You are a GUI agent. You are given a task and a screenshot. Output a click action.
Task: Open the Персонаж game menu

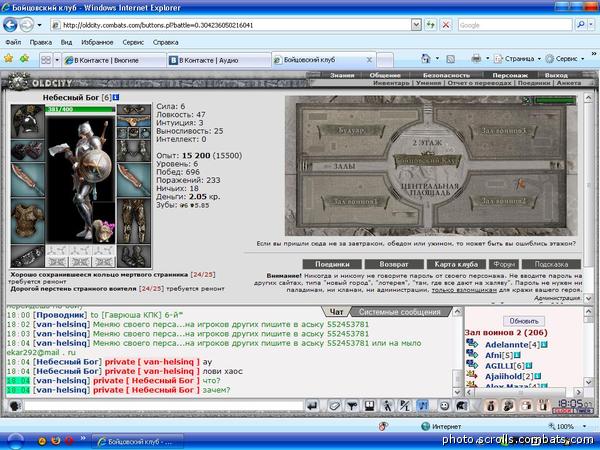click(510, 75)
